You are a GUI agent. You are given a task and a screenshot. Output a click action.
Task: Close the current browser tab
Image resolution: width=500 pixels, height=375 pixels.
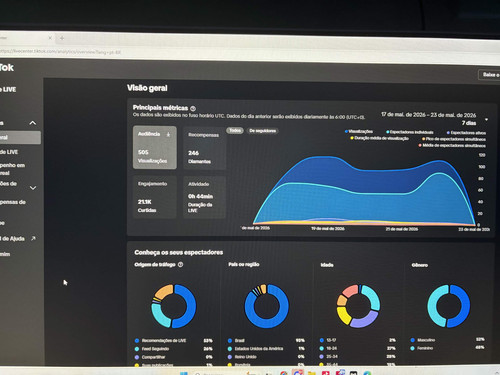click(x=50, y=38)
